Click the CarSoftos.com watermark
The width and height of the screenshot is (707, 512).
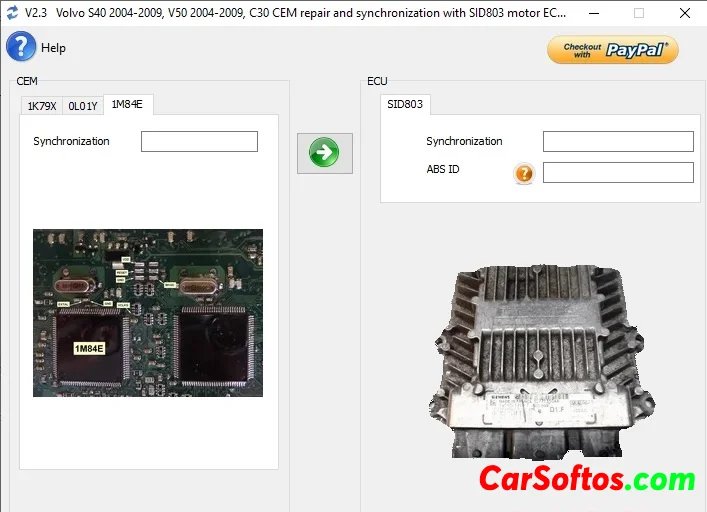pyautogui.click(x=587, y=479)
